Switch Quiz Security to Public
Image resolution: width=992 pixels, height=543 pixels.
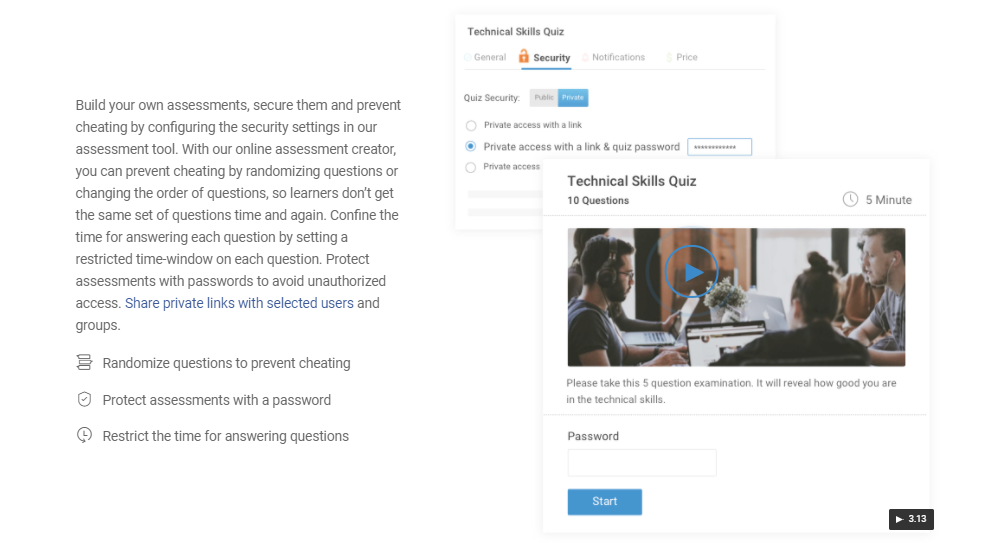pos(543,98)
